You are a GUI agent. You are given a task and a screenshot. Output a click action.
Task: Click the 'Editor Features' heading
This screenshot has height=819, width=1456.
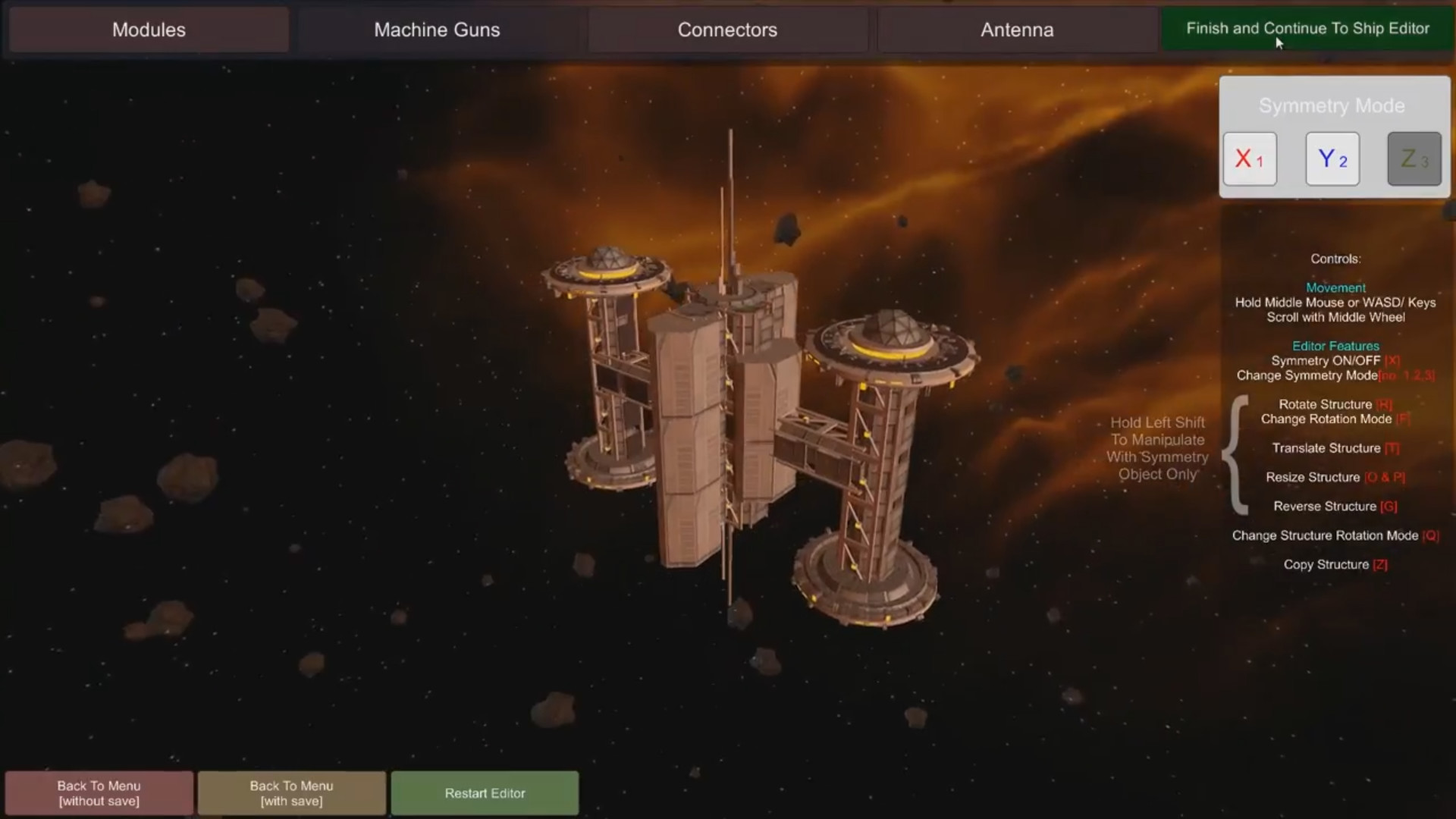[1335, 346]
